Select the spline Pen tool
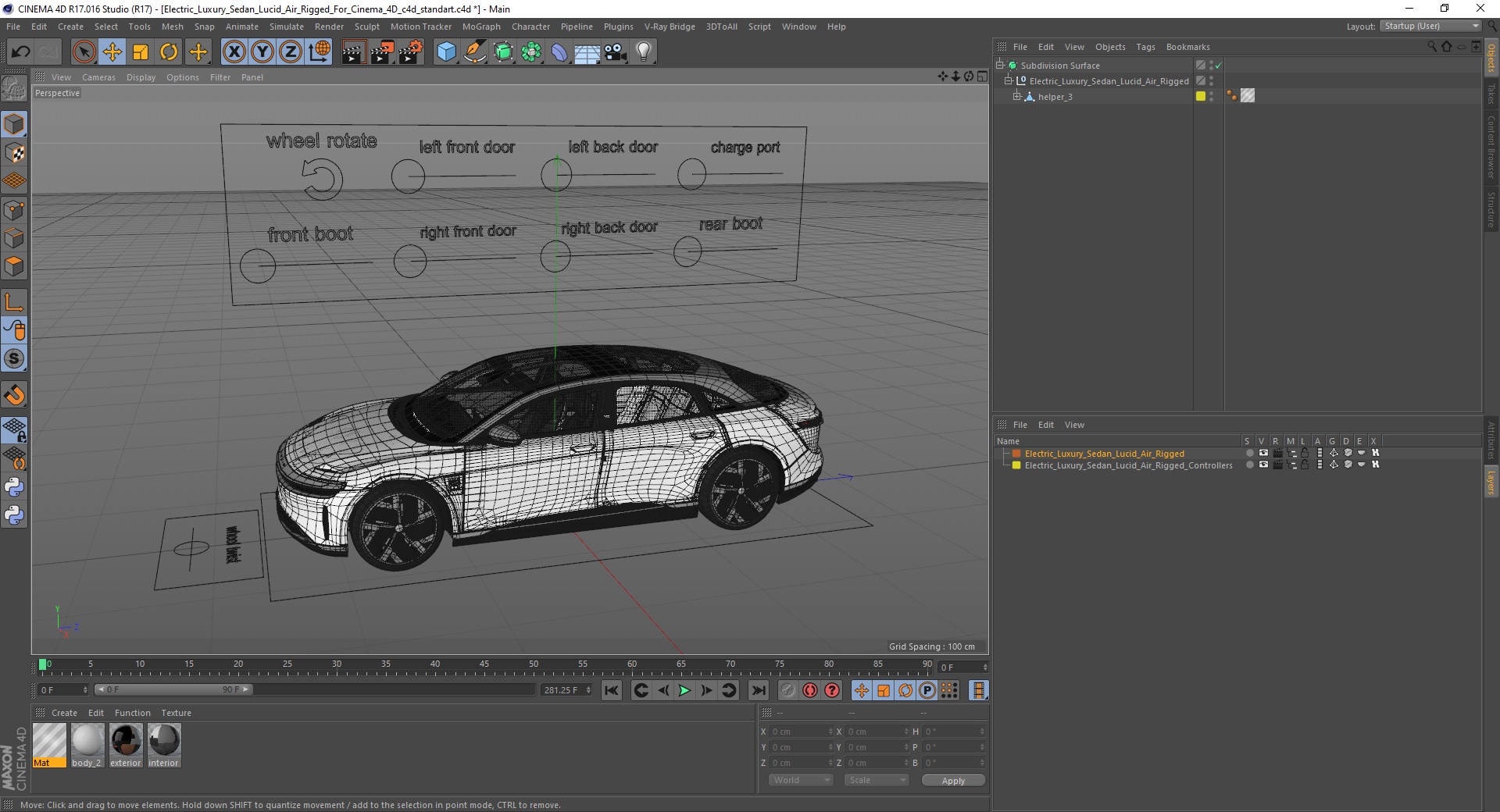Screen dimensions: 1500x812 (x=475, y=52)
